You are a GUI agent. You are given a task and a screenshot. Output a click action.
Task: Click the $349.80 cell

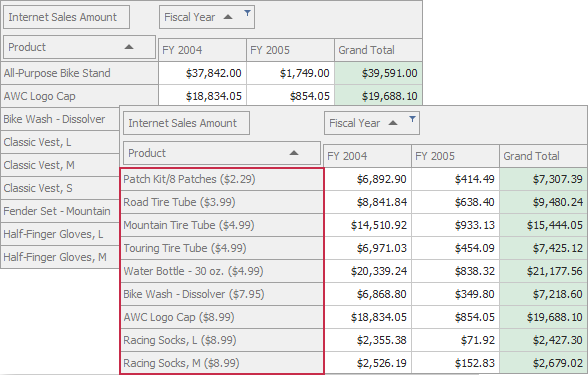coord(456,294)
